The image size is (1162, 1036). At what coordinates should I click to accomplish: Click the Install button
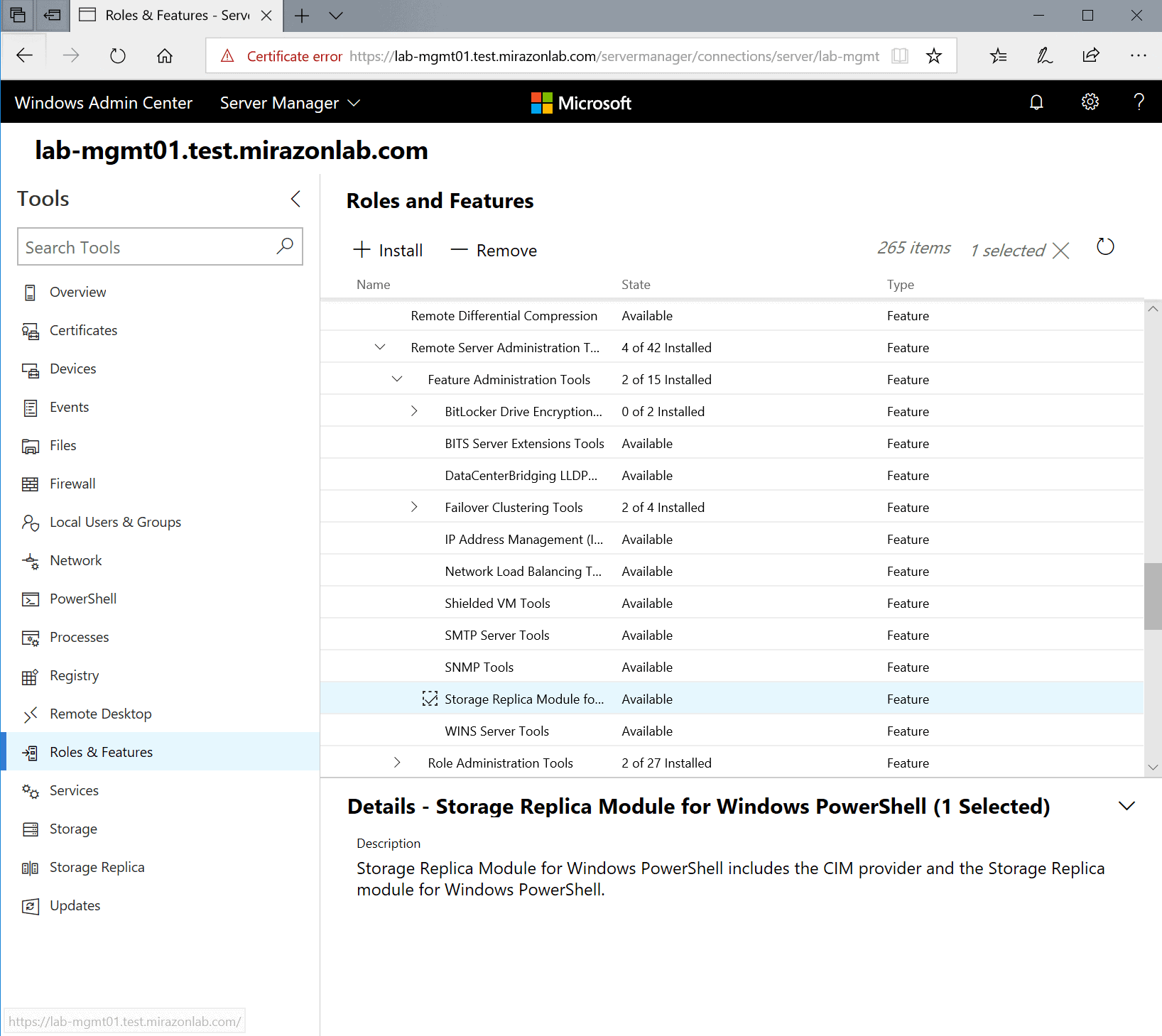(388, 250)
